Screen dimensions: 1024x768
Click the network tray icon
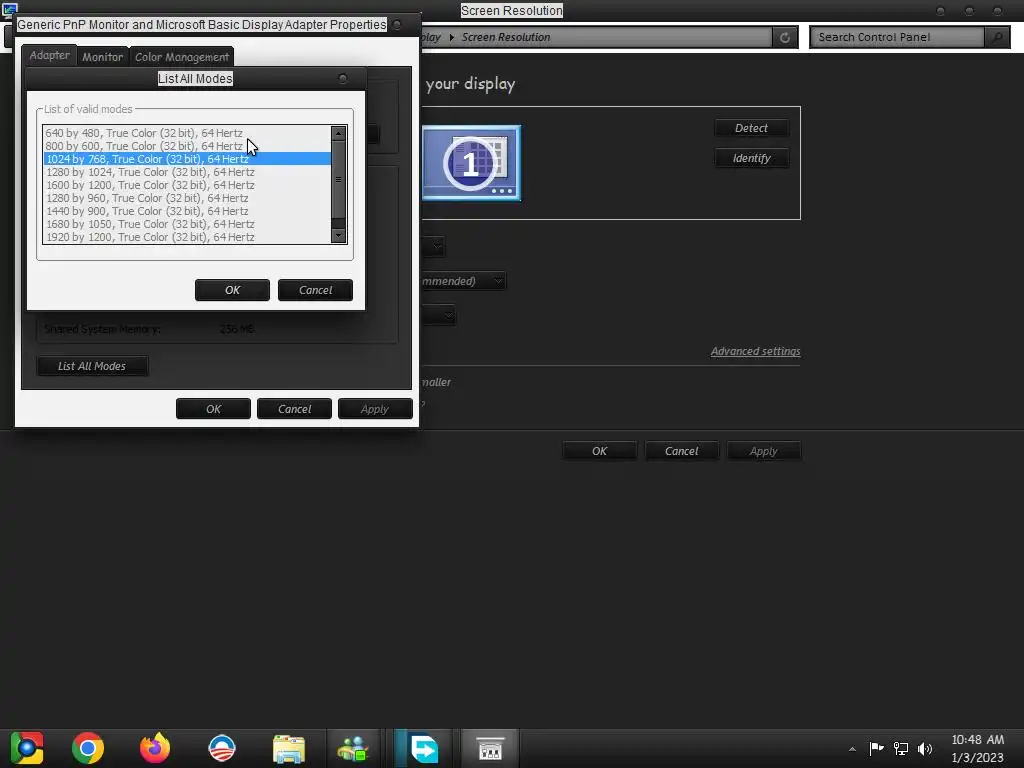pos(901,748)
